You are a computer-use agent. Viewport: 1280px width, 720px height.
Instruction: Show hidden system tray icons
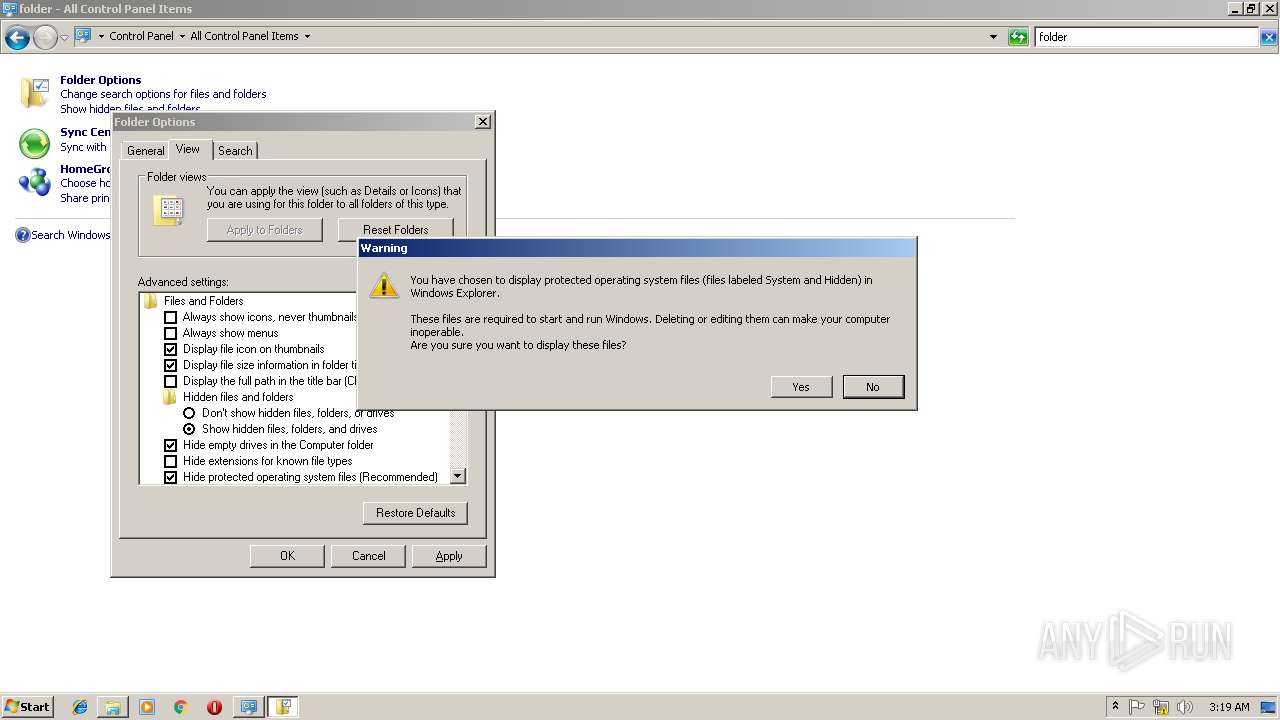tap(1115, 707)
